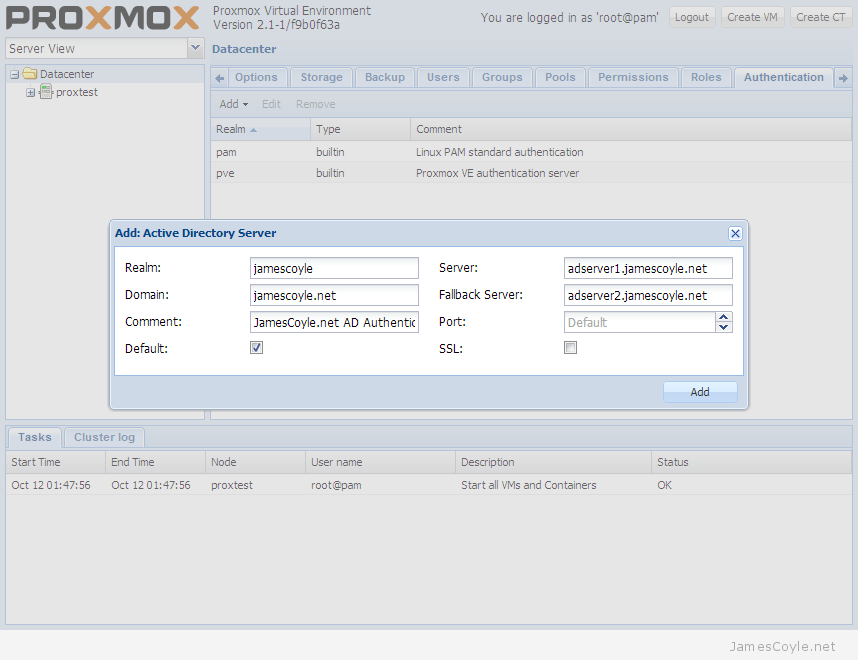Switch to the Storage tab

coord(322,77)
